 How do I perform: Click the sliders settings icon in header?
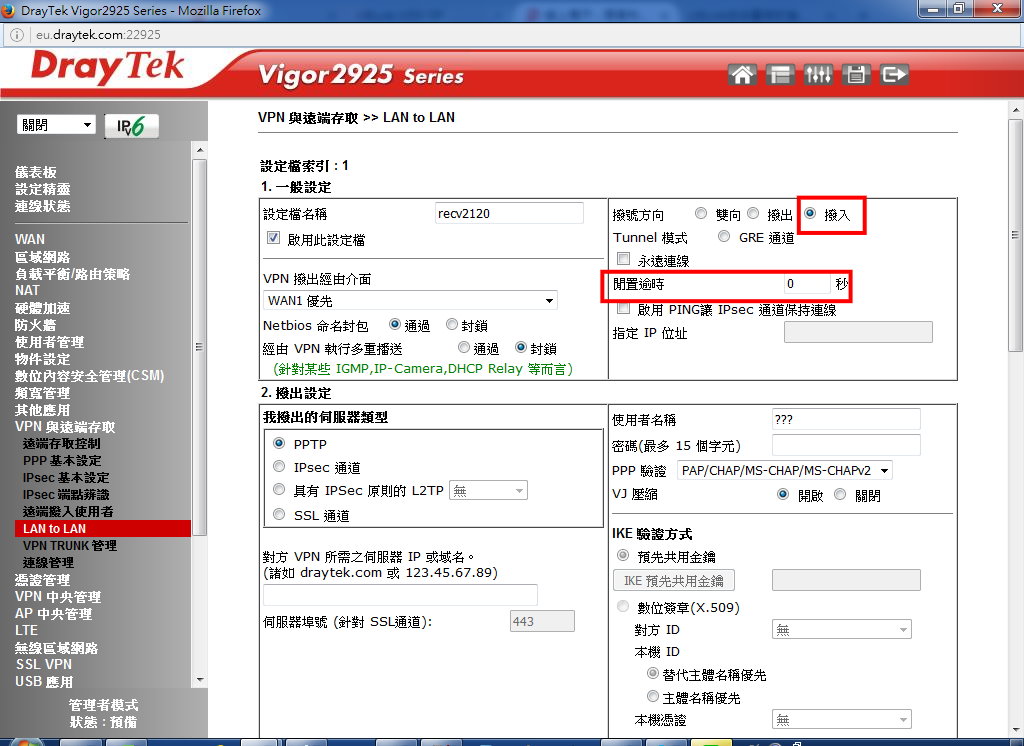[818, 74]
